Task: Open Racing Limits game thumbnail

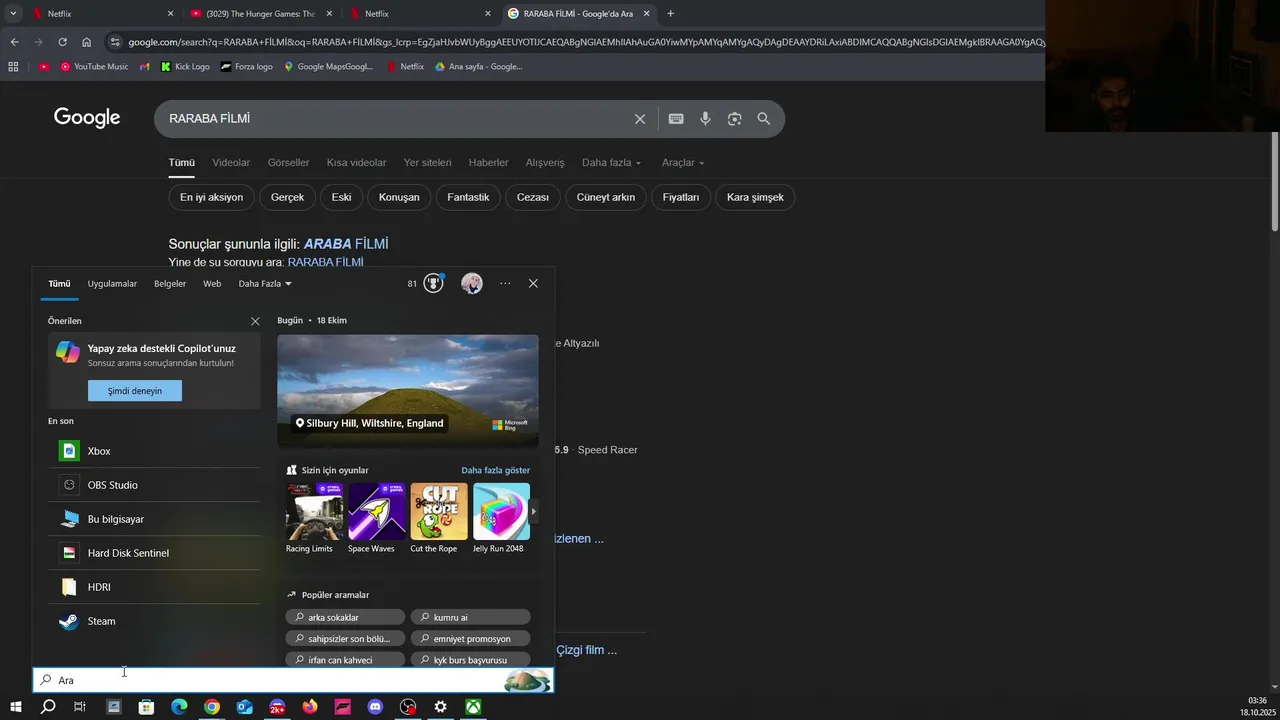Action: pyautogui.click(x=314, y=511)
